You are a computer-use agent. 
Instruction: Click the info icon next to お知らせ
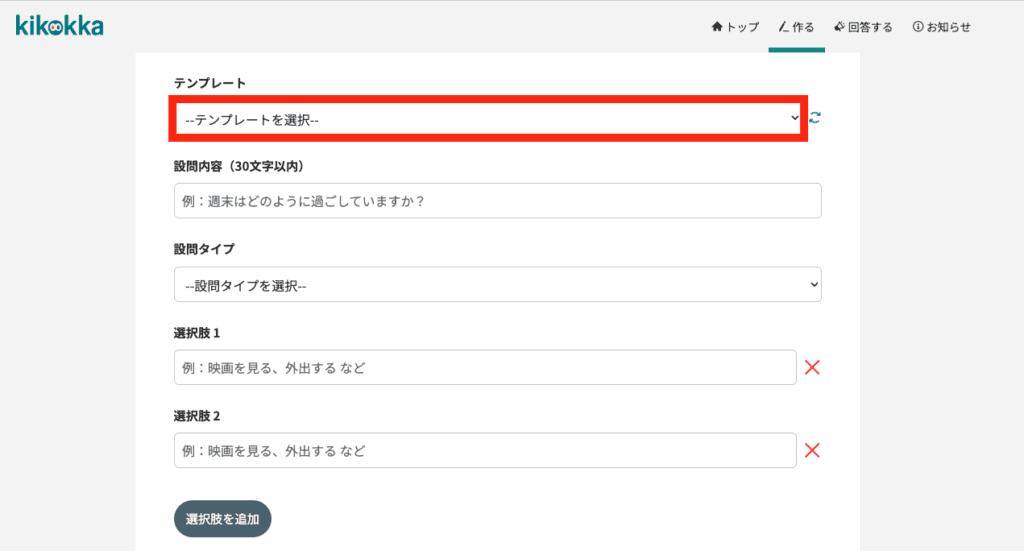(x=918, y=27)
